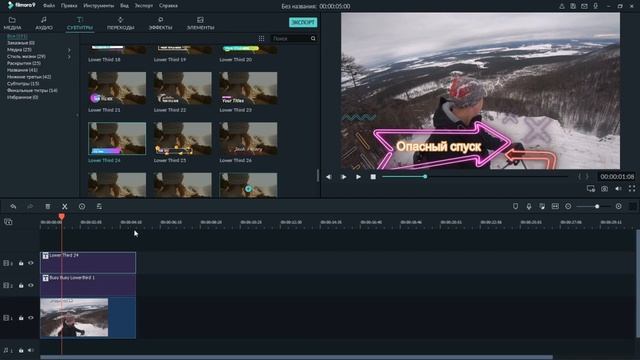Click the stop button under the preview

coord(373,177)
